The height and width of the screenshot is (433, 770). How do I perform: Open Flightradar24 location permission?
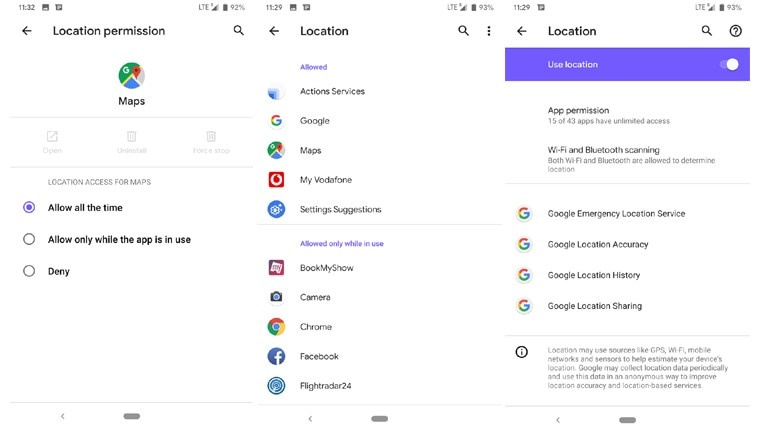point(379,386)
